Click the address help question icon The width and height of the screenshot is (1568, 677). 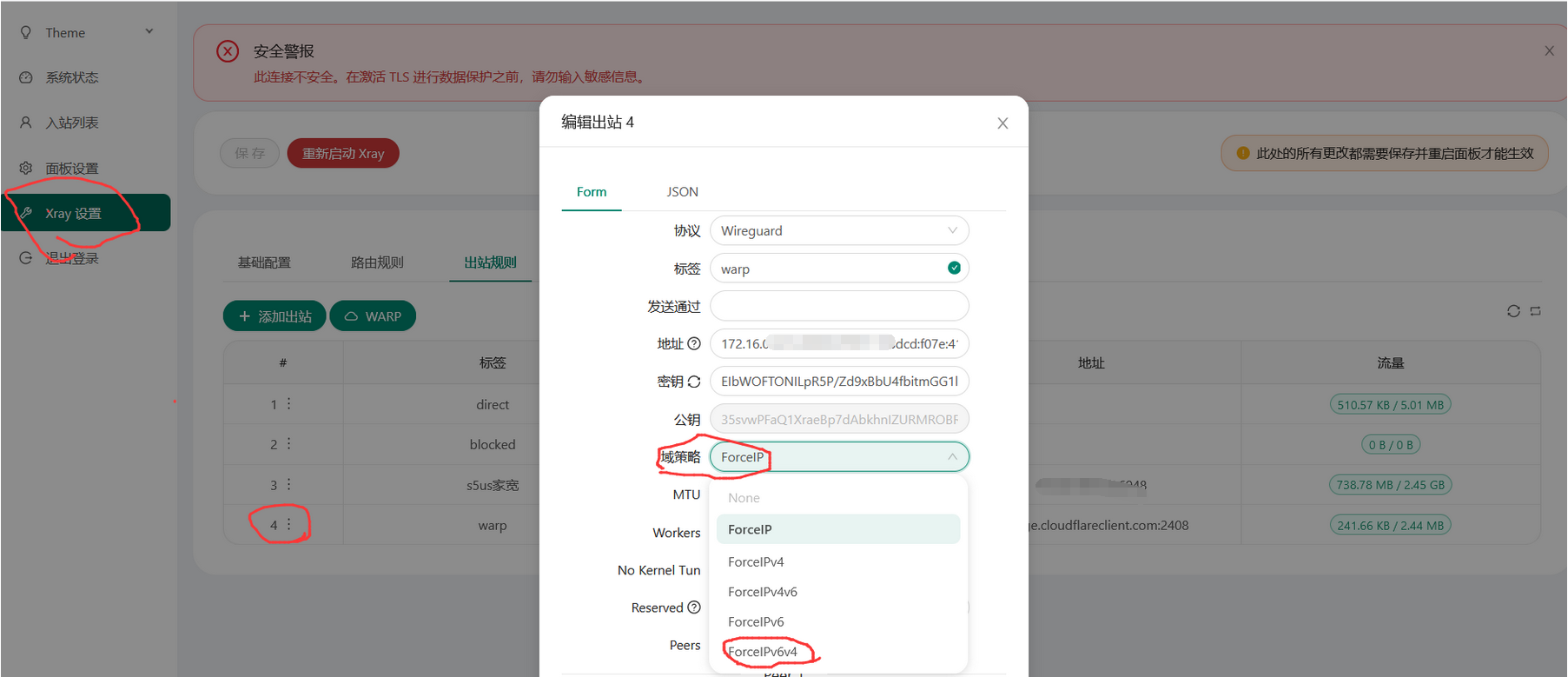(x=694, y=344)
